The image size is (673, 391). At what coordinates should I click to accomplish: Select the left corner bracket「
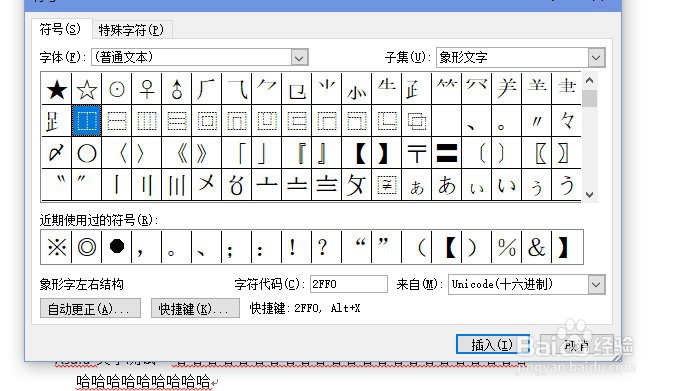[237, 153]
